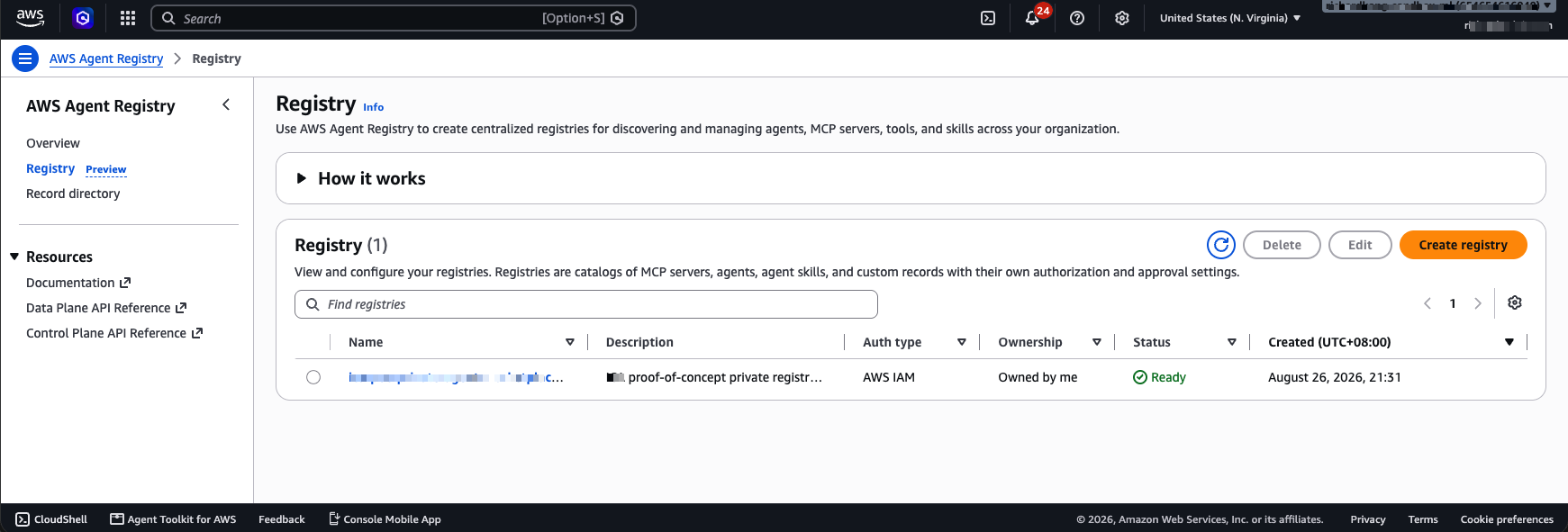Sort by Created column arrow

tap(1509, 342)
